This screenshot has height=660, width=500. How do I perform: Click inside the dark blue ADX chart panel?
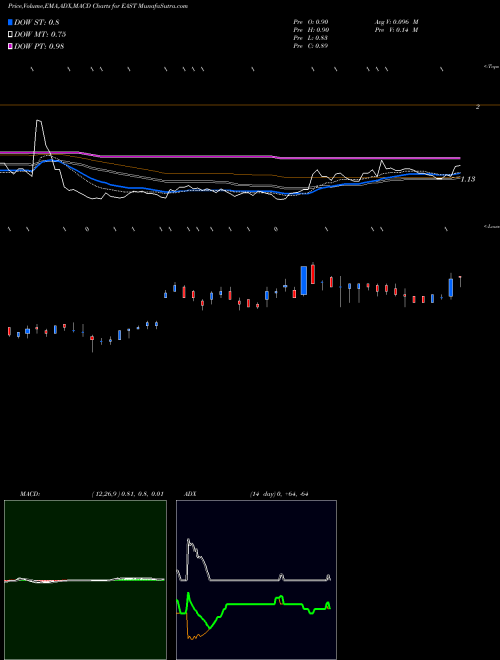coord(256,580)
